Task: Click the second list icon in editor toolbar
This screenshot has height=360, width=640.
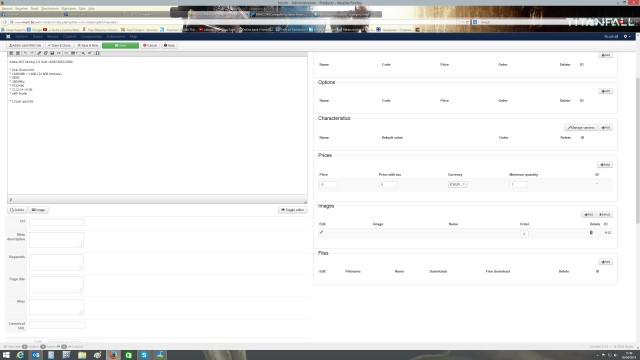Action: coord(18,53)
